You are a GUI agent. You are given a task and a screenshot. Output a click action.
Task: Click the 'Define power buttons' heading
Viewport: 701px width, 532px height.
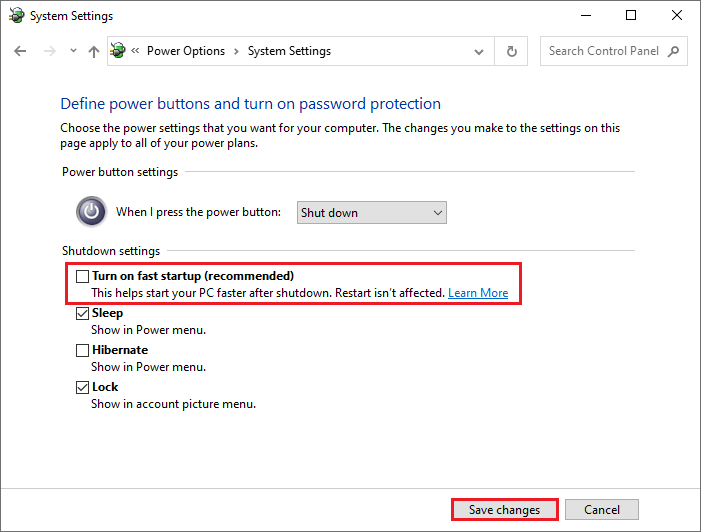tap(250, 104)
